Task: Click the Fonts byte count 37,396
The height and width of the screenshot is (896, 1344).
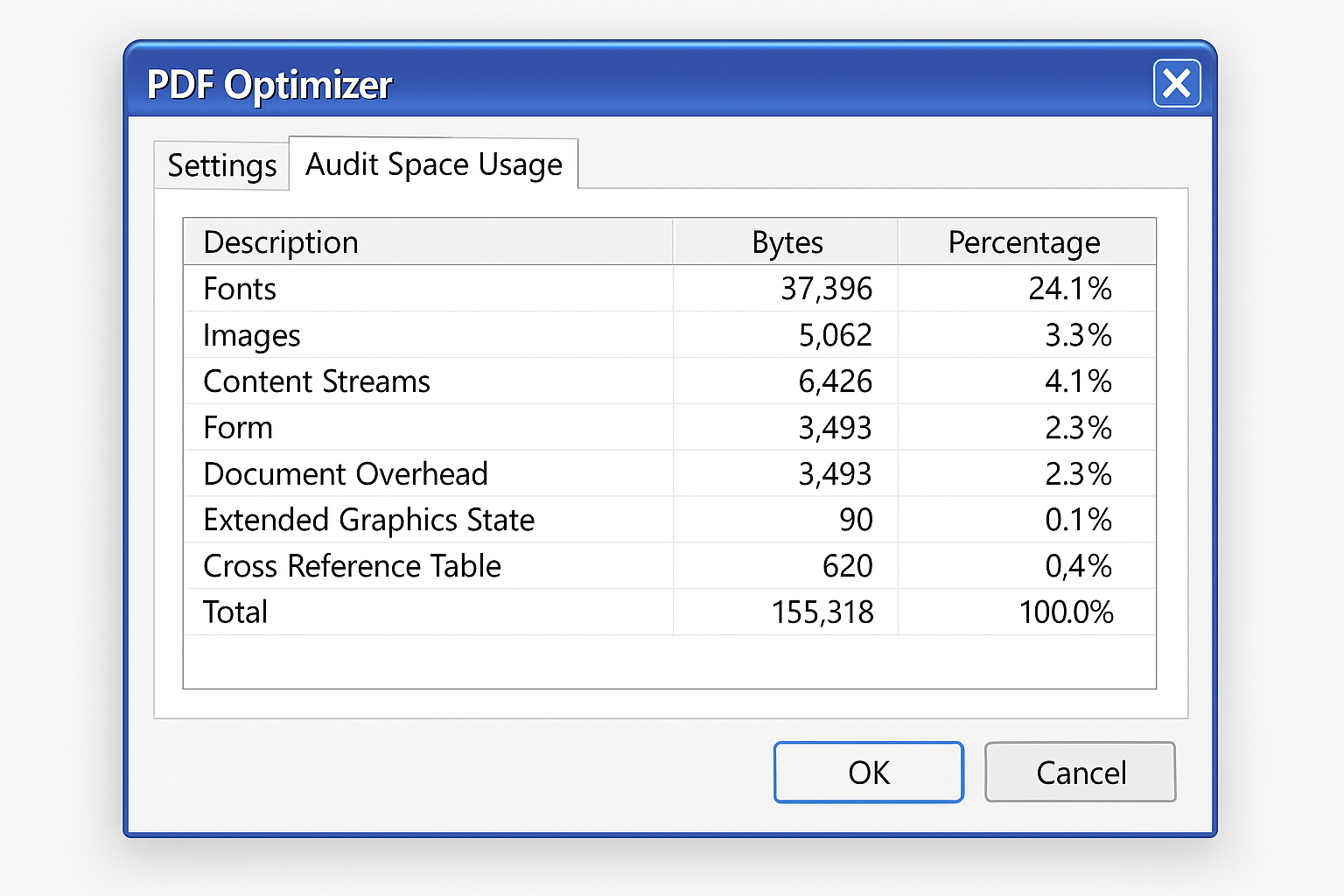Action: coord(826,288)
